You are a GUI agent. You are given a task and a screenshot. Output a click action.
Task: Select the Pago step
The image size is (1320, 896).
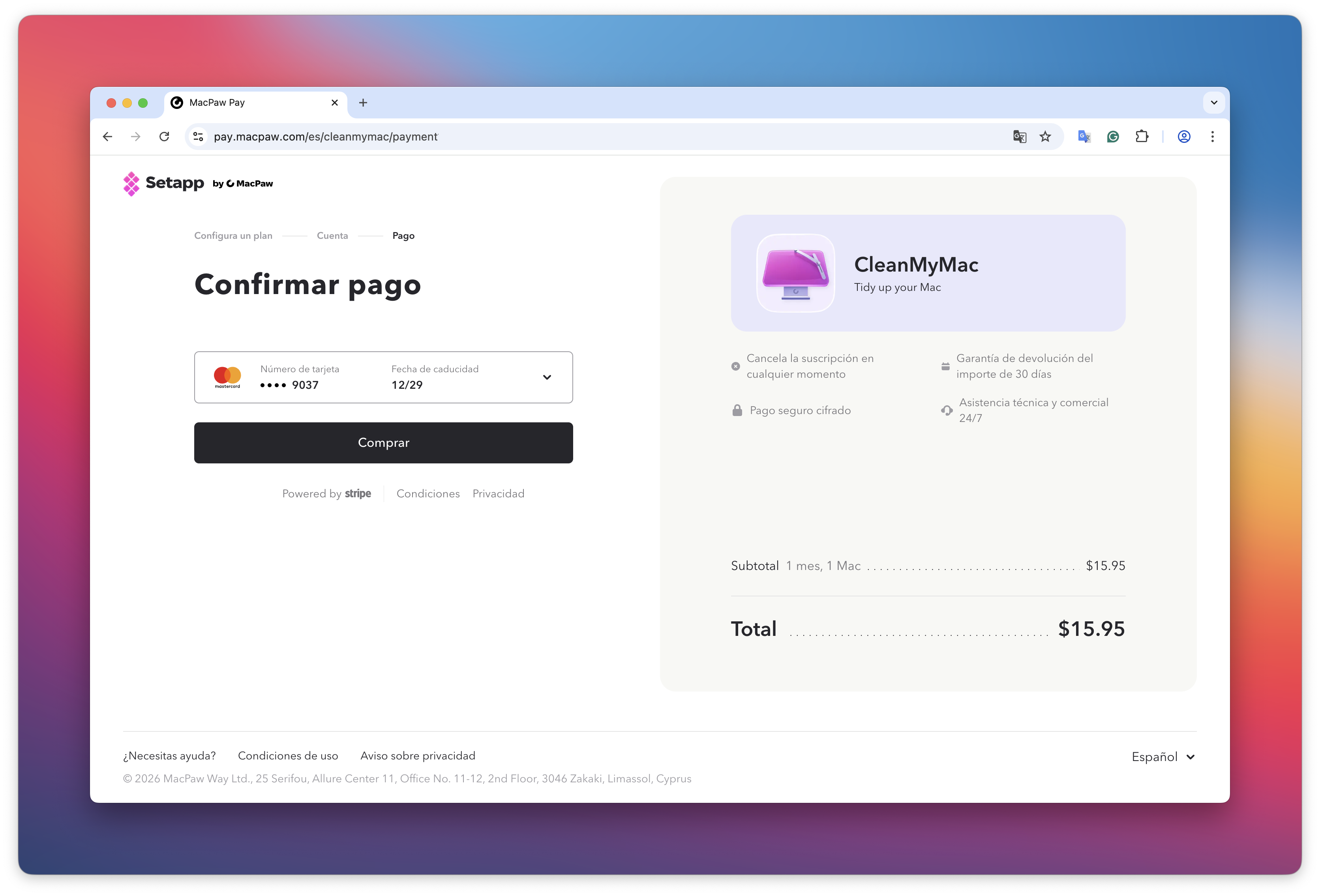pos(403,236)
